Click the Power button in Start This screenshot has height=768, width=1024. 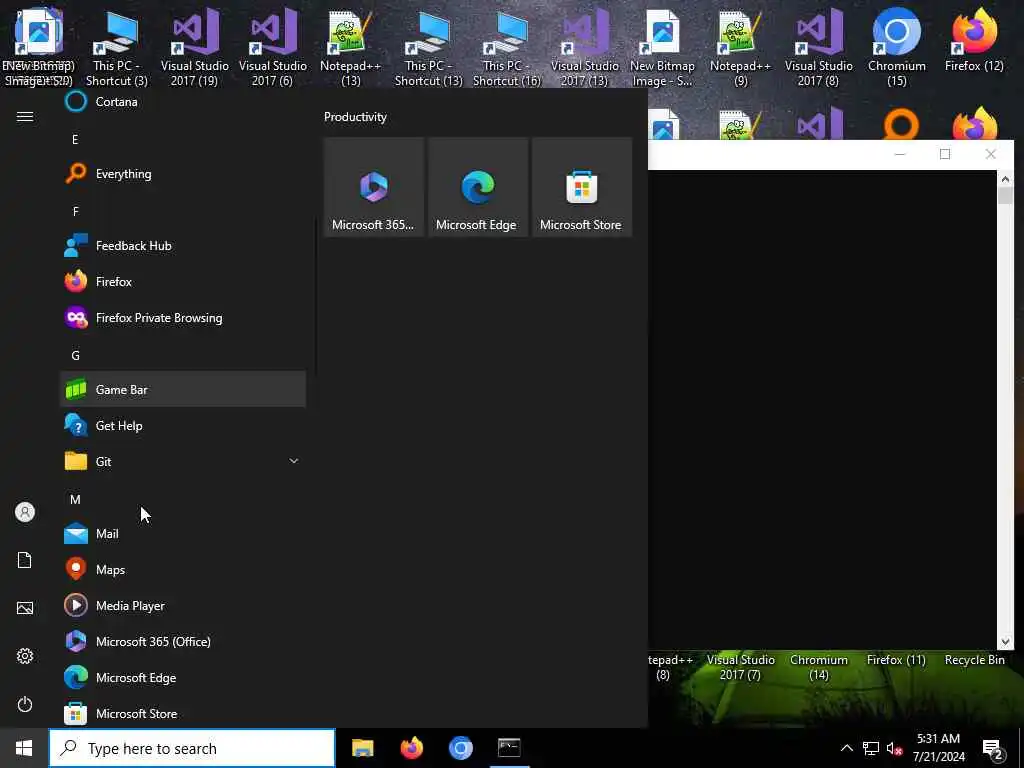(25, 704)
